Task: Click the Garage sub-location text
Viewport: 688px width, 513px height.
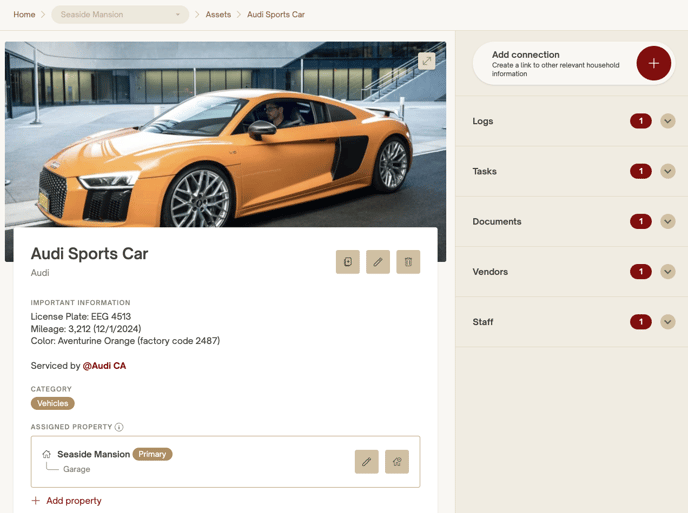Action: [x=76, y=469]
